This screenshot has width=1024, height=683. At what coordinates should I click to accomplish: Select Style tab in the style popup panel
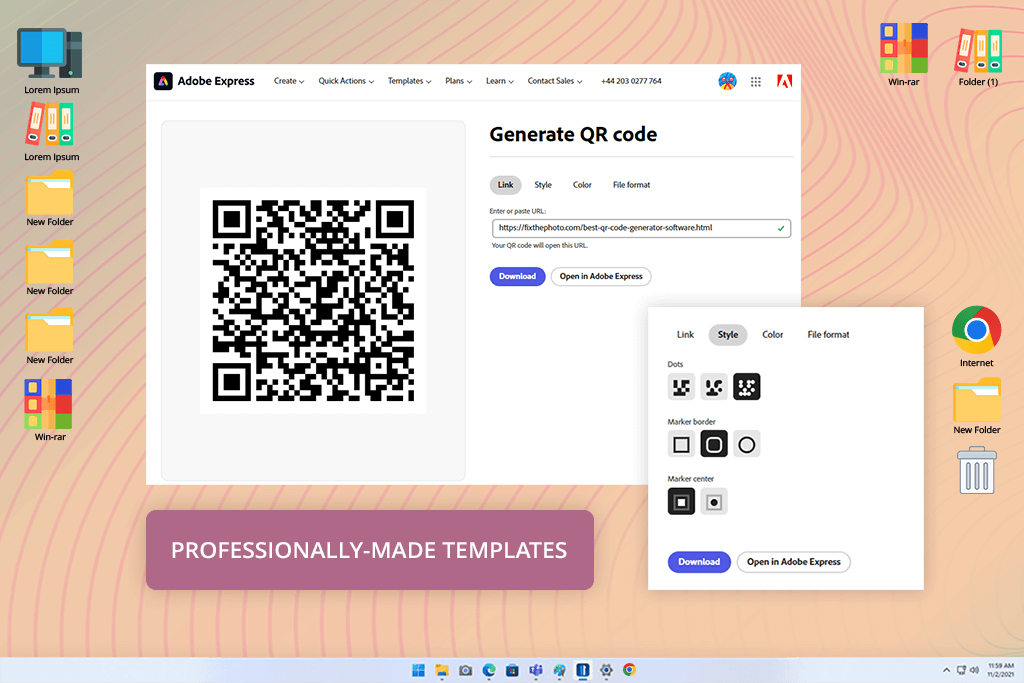click(728, 334)
